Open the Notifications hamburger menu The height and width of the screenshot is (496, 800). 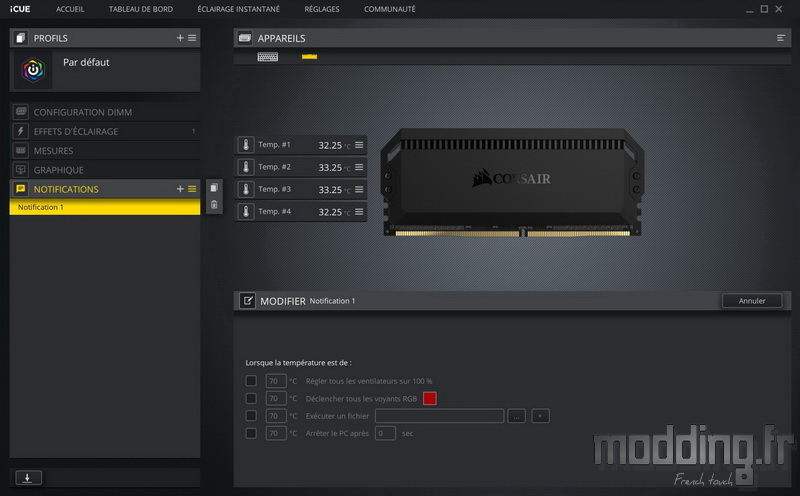(192, 189)
